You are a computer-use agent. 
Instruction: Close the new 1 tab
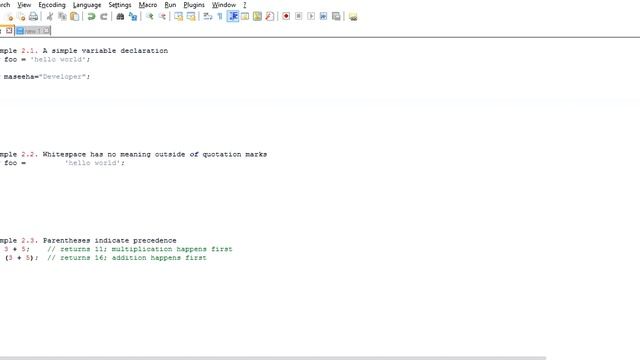tap(46, 31)
